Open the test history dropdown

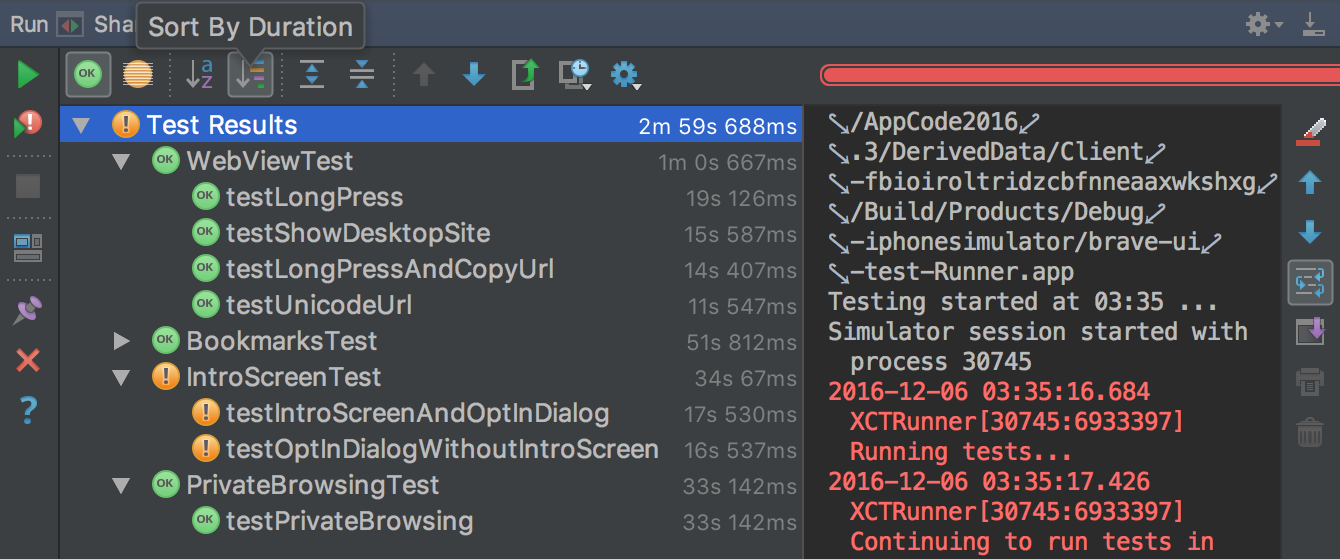[574, 74]
